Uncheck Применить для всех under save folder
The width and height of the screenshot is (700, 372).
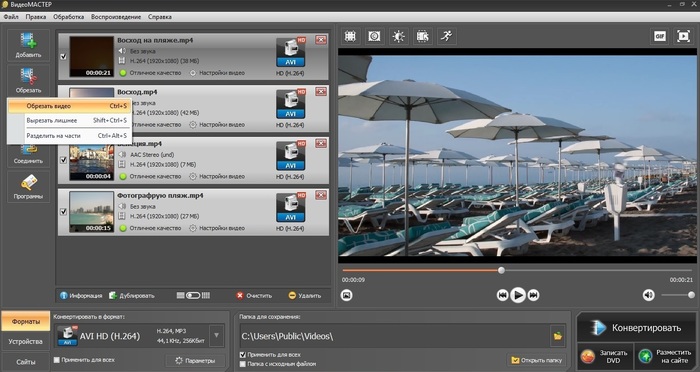pyautogui.click(x=243, y=355)
